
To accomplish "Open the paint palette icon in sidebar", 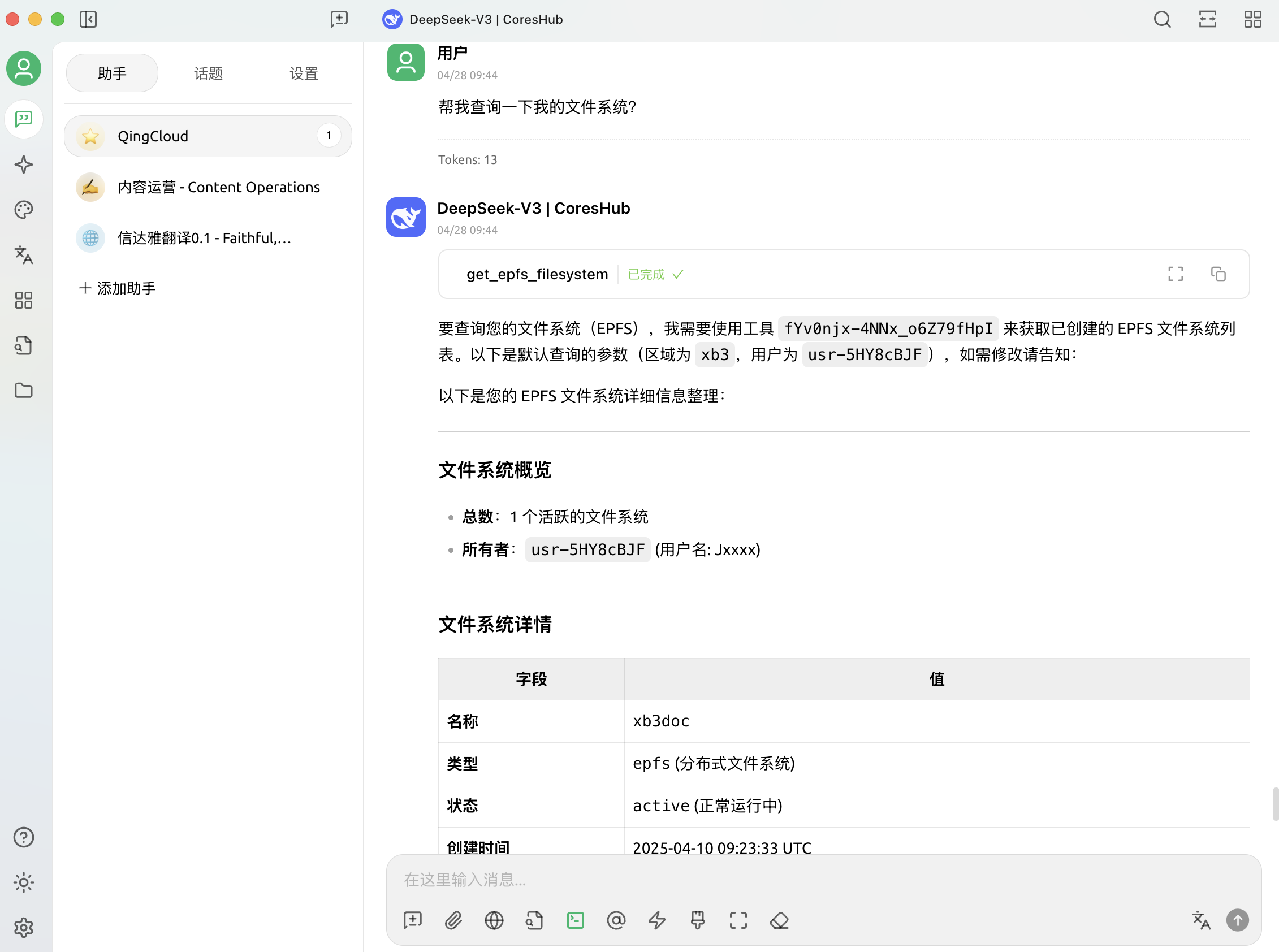I will pos(24,210).
